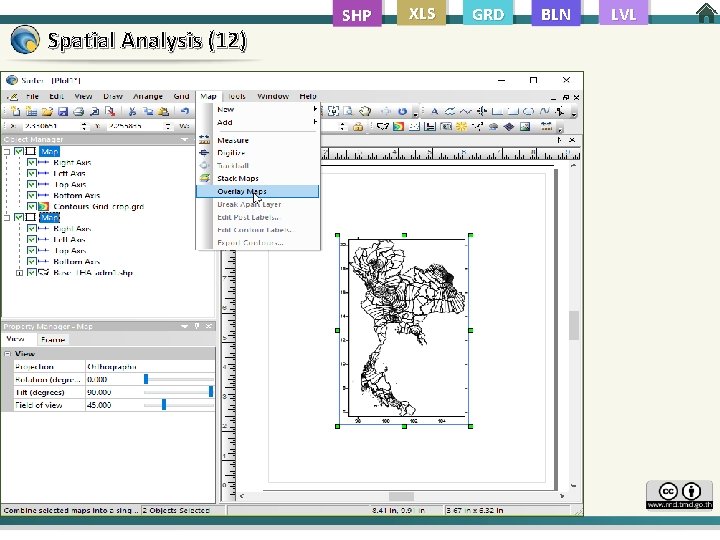
Task: Create a new Shaded Relief map
Action: click(461, 127)
